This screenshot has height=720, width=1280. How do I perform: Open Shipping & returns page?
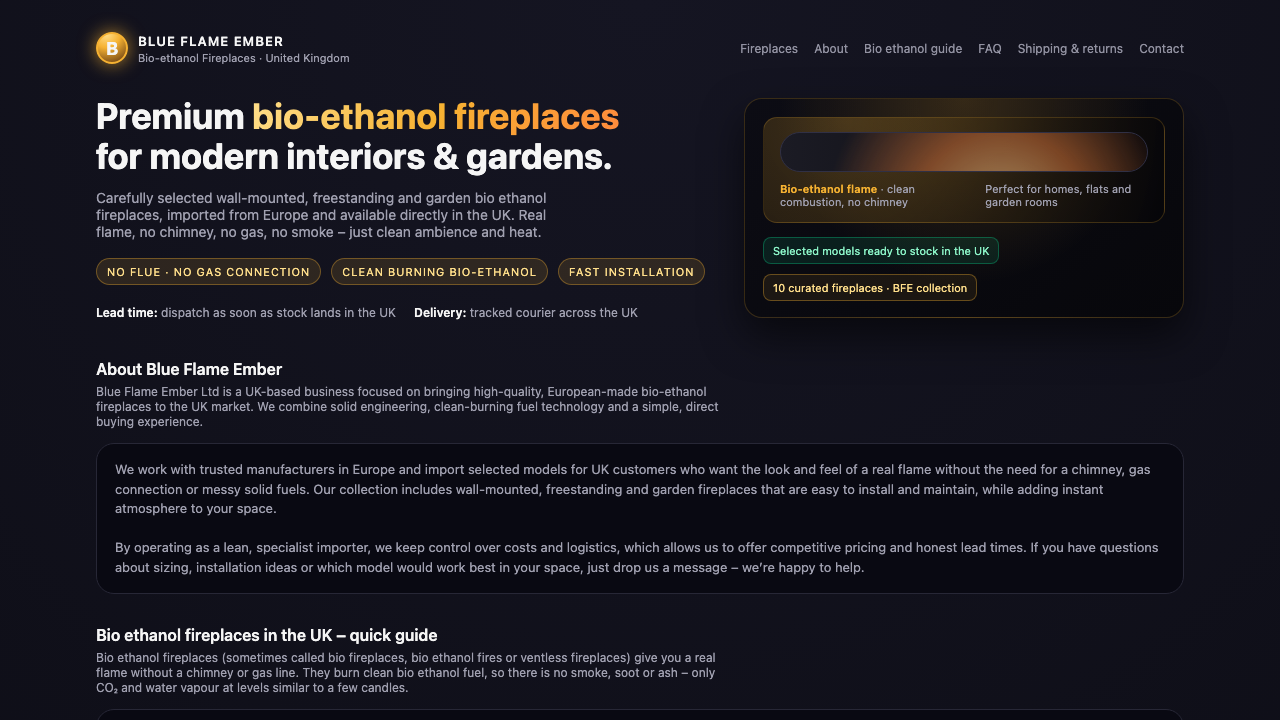(x=1069, y=49)
